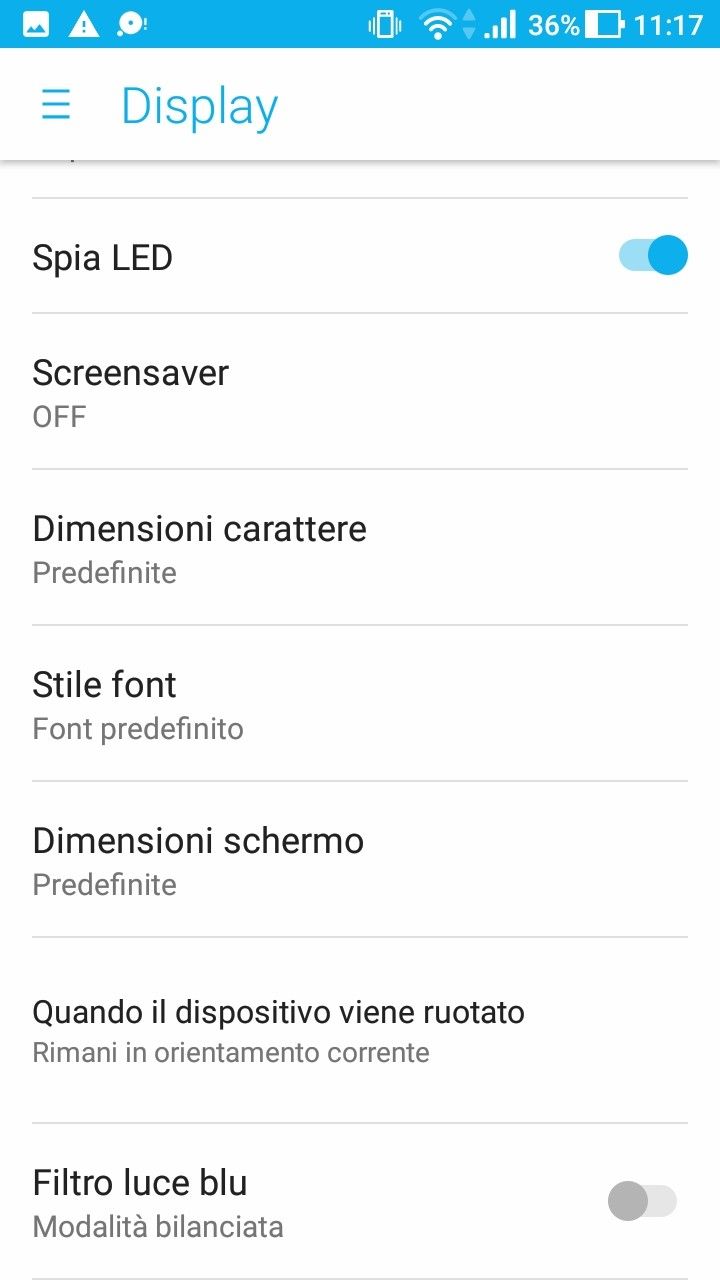The width and height of the screenshot is (720, 1280).
Task: Tap the Wi-Fi status icon
Action: click(x=438, y=24)
